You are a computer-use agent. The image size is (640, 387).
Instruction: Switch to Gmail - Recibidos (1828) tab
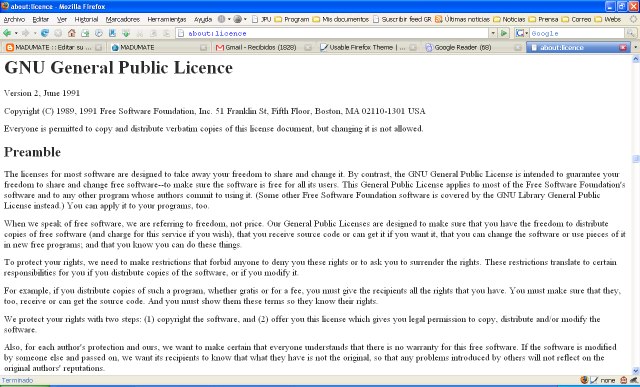(263, 48)
